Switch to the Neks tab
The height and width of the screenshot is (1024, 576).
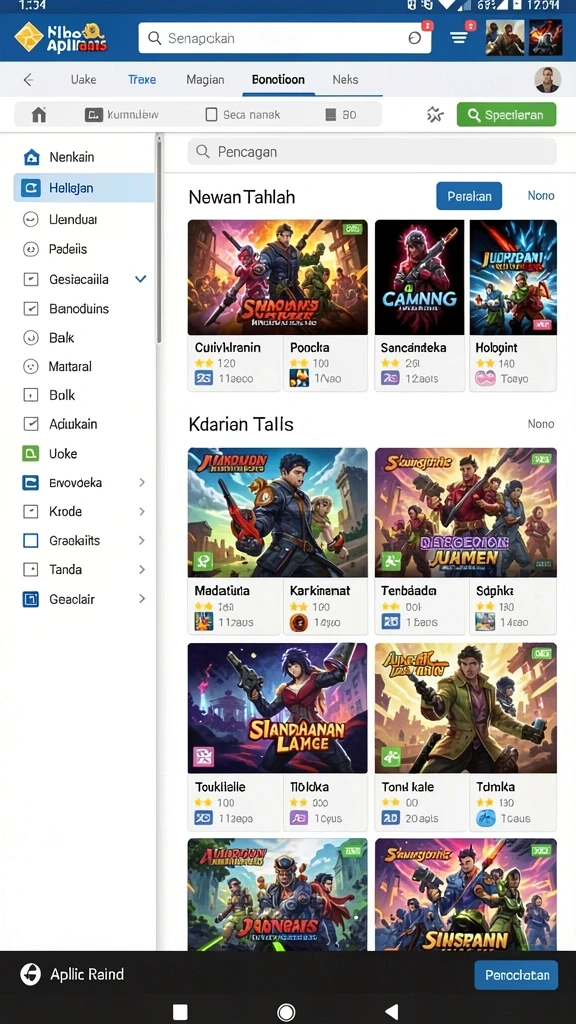pyautogui.click(x=345, y=80)
